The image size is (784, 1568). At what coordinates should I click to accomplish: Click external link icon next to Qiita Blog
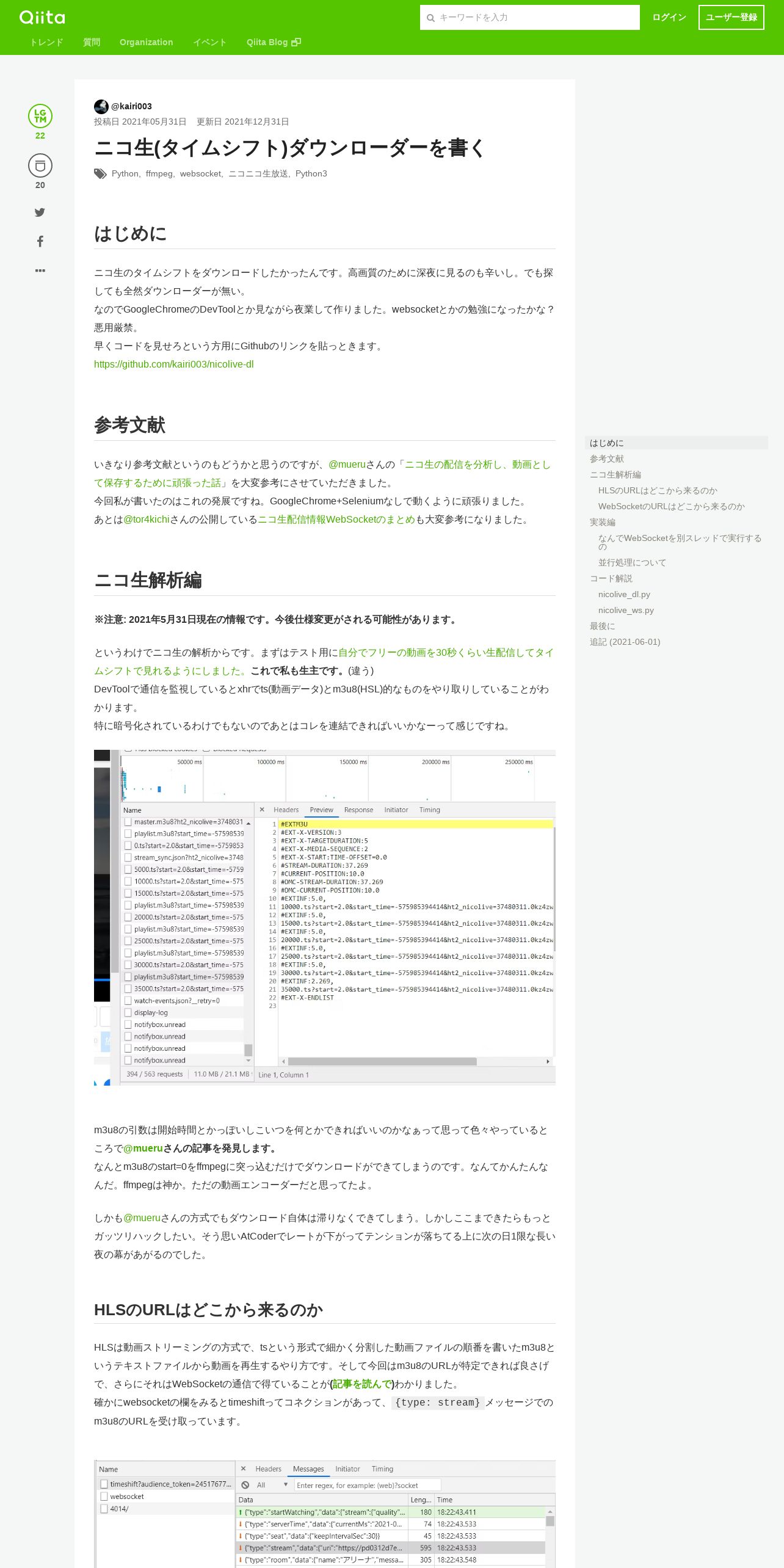[x=296, y=42]
